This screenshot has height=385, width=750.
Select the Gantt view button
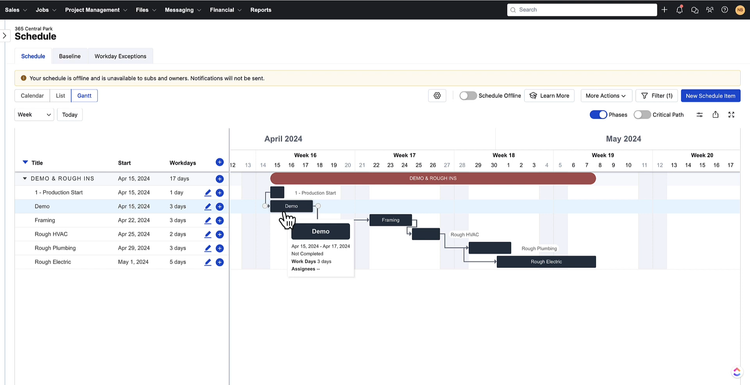tap(84, 96)
